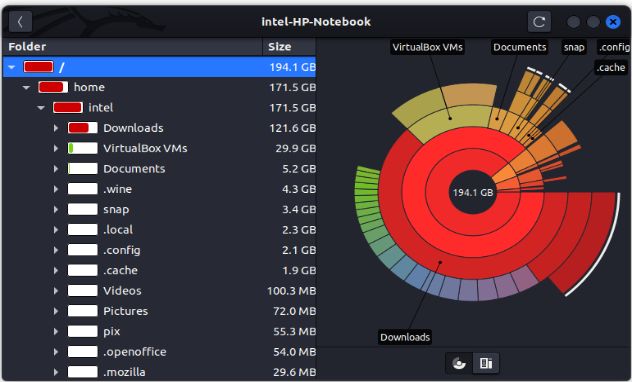Click the 72.0 MB size value
The width and height of the screenshot is (632, 382).
click(295, 311)
